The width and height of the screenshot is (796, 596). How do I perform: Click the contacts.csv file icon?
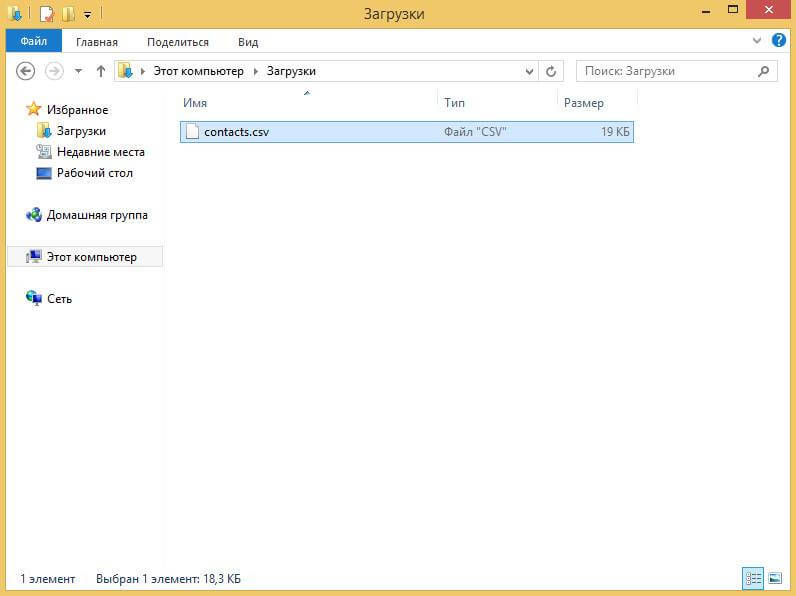192,131
